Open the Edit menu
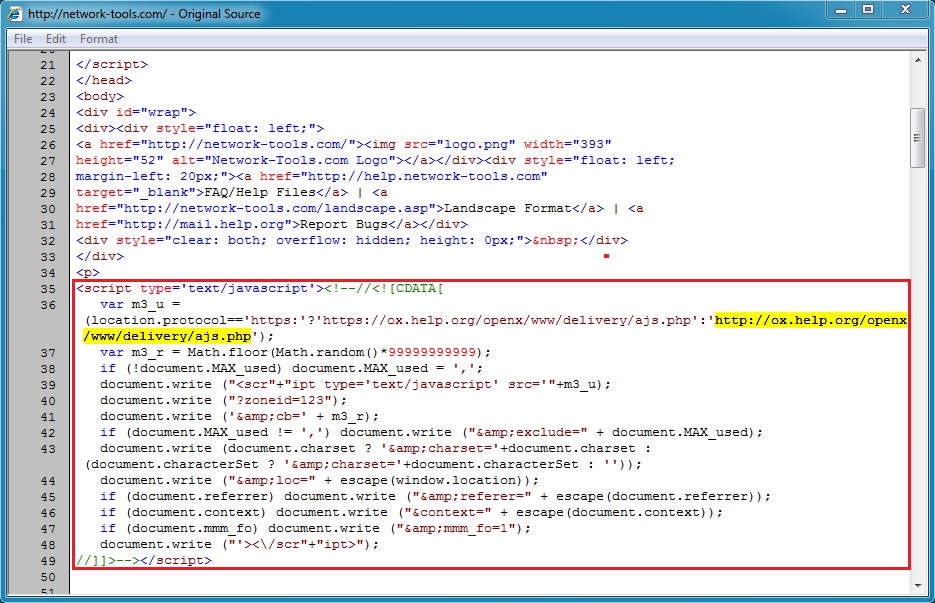This screenshot has width=935, height=603. coord(55,39)
